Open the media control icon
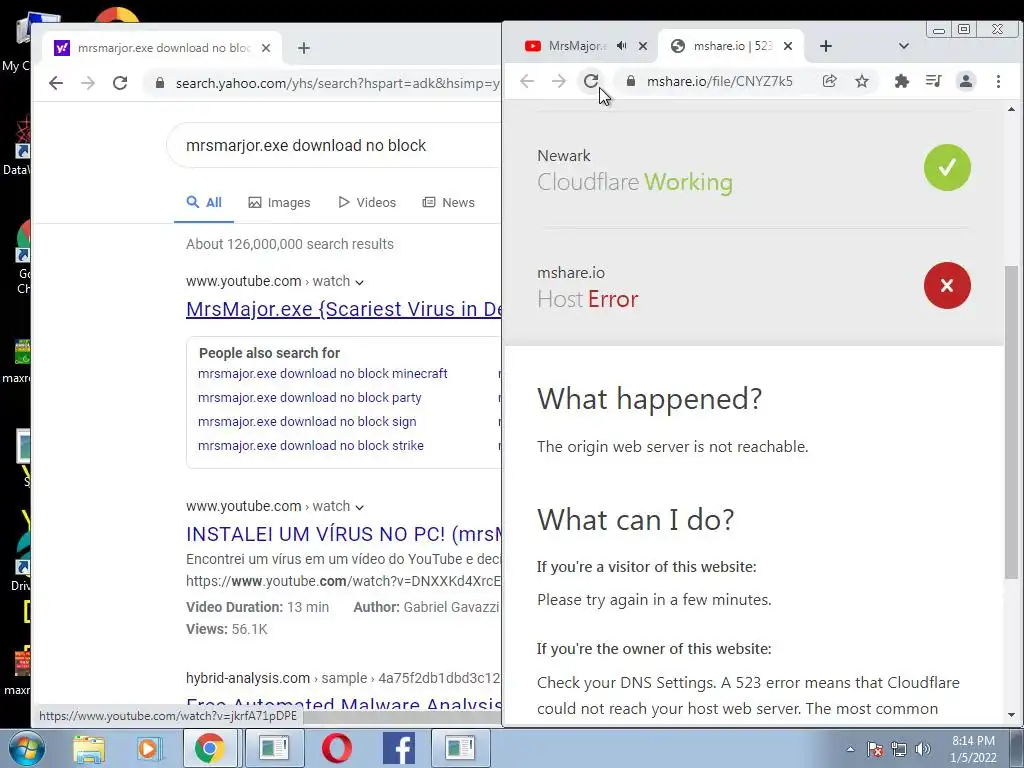The height and width of the screenshot is (768, 1024). 934,81
